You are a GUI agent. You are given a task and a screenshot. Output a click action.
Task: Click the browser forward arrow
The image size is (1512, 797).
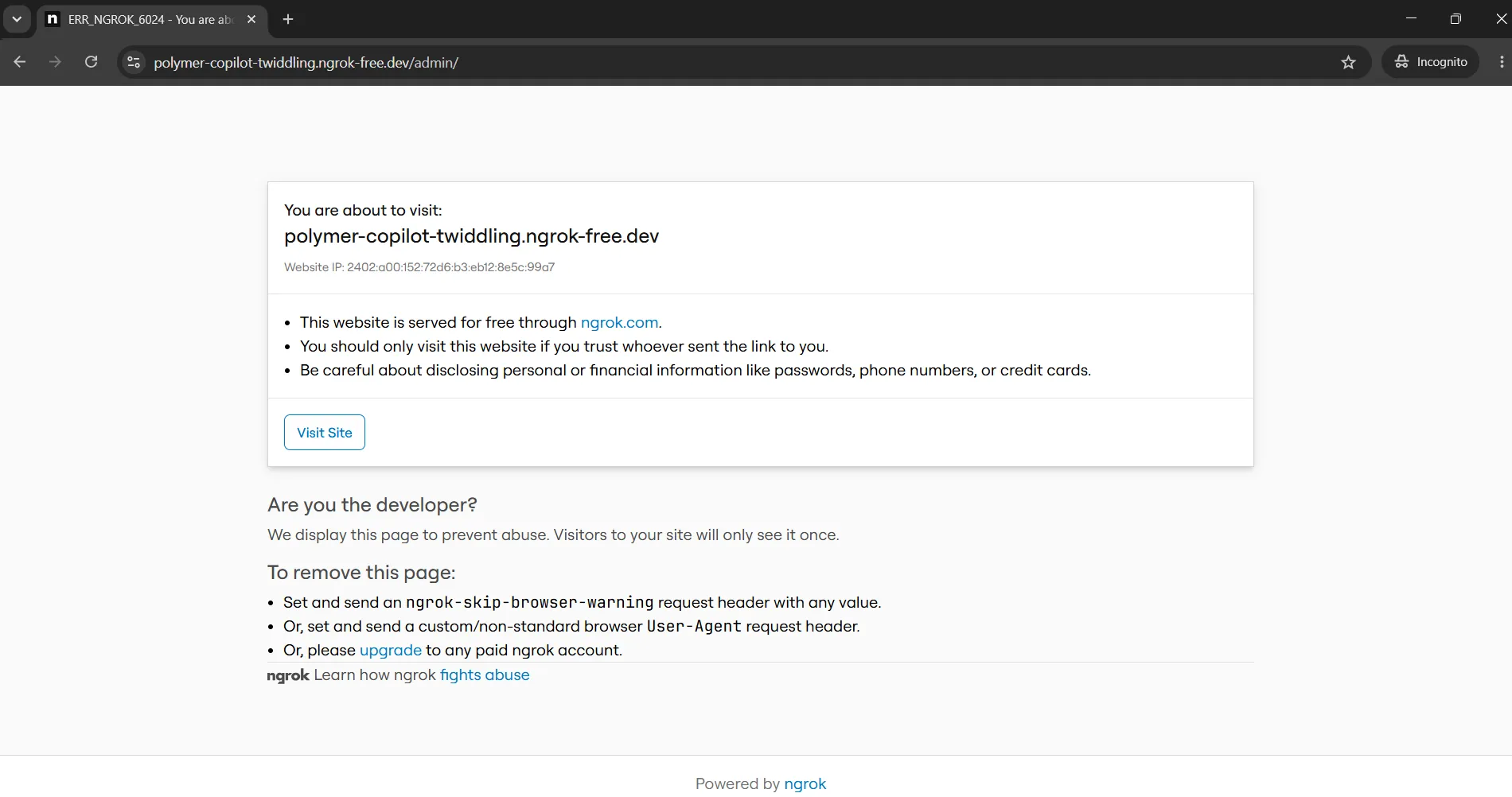click(x=55, y=62)
